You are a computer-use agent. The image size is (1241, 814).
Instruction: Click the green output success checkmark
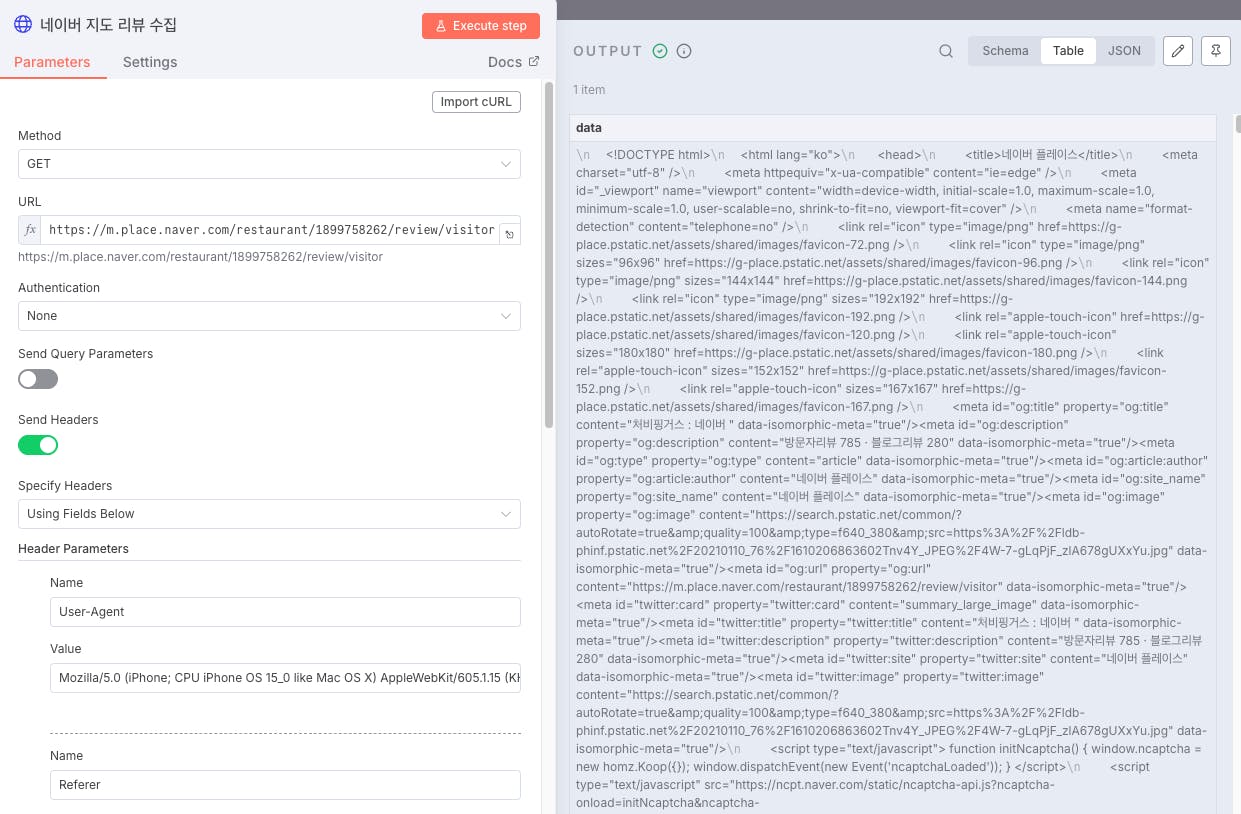point(660,51)
